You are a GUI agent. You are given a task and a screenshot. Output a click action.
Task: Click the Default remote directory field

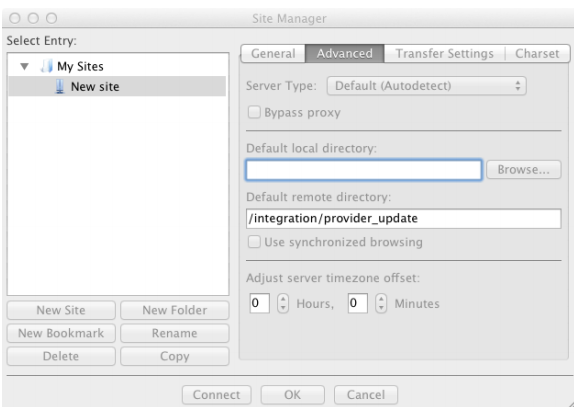point(403,219)
